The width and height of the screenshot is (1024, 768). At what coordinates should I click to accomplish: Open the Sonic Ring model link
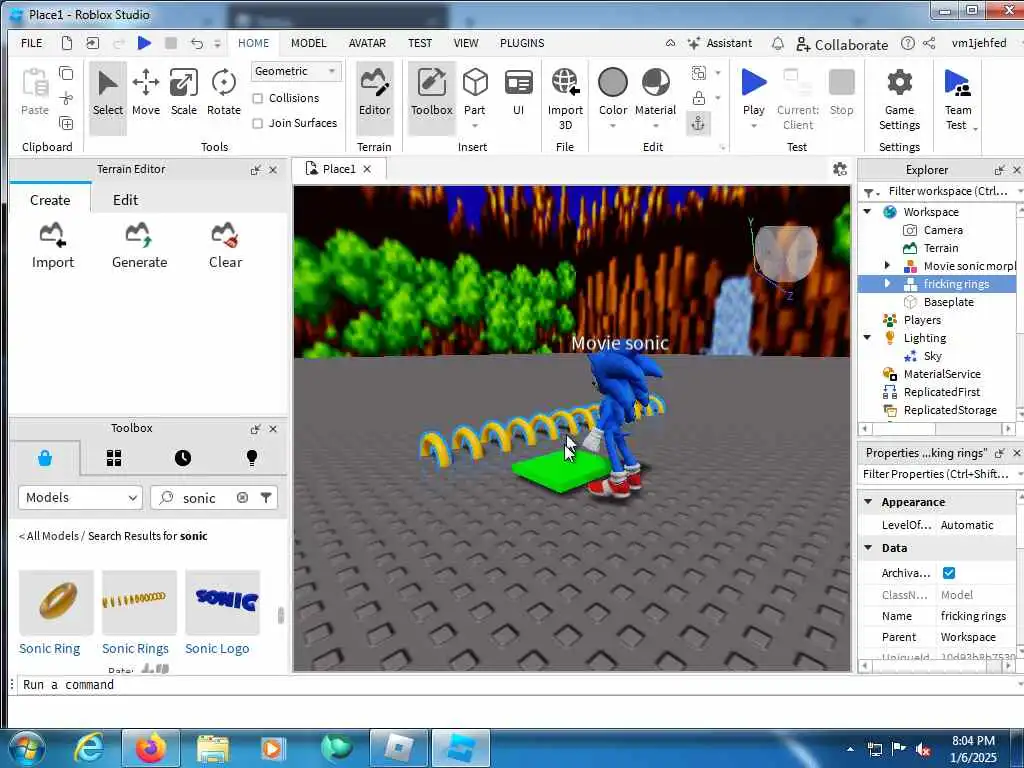click(x=50, y=648)
